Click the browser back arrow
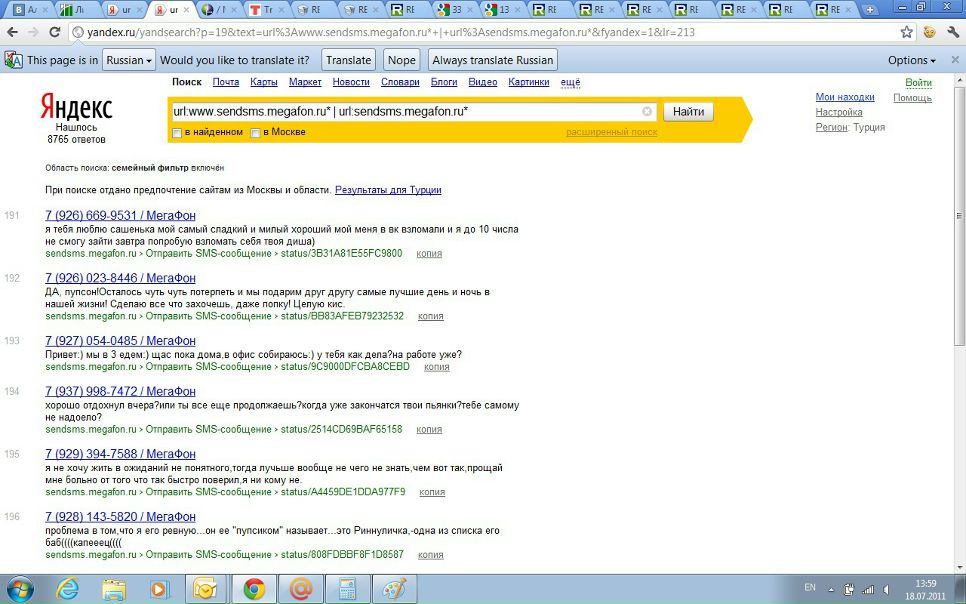Image resolution: width=966 pixels, height=604 pixels. tap(12, 32)
